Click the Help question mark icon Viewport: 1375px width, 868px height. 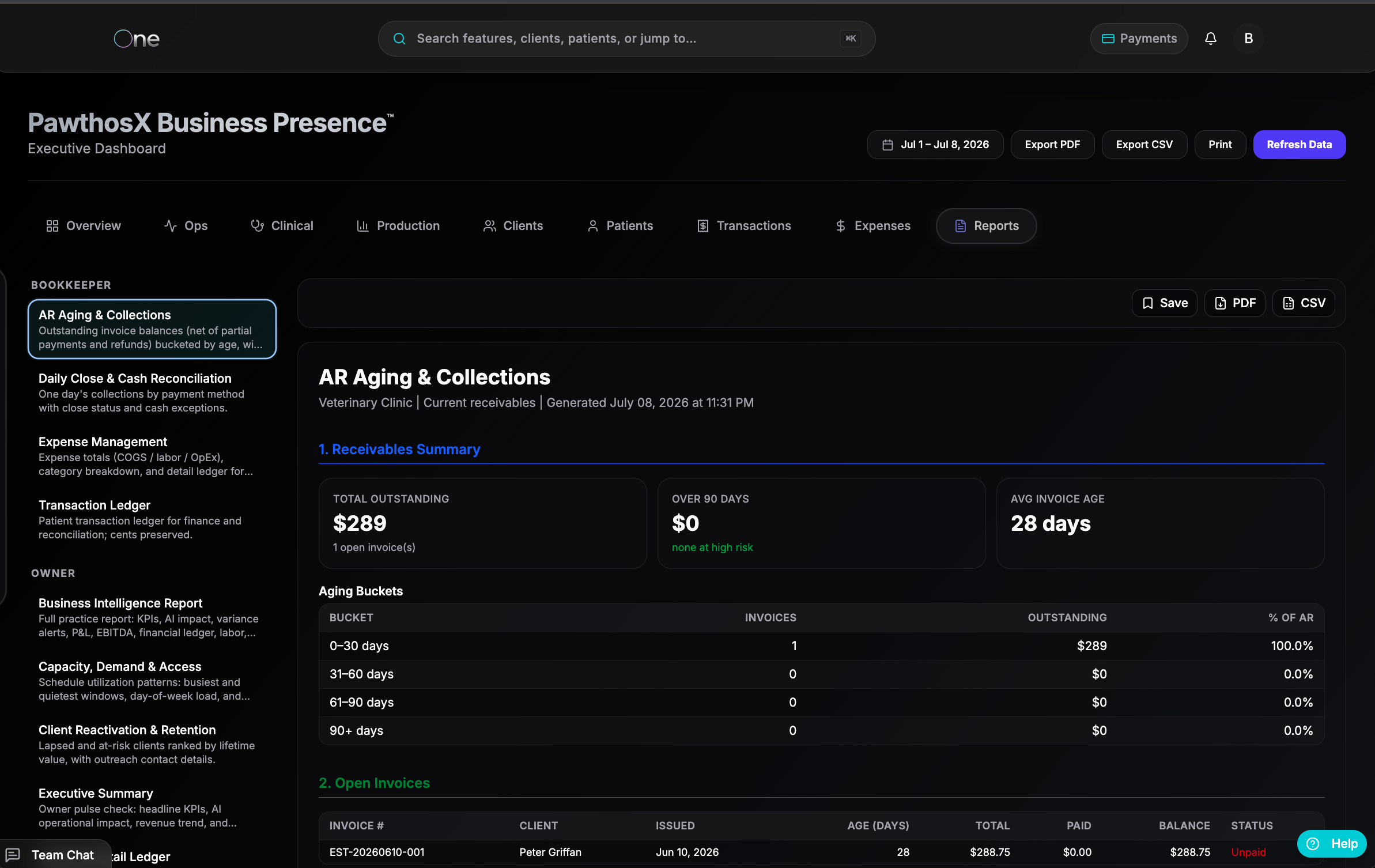[x=1313, y=844]
